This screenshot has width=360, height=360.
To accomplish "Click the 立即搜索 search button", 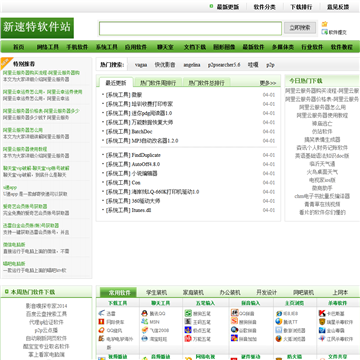I will 300,28.
